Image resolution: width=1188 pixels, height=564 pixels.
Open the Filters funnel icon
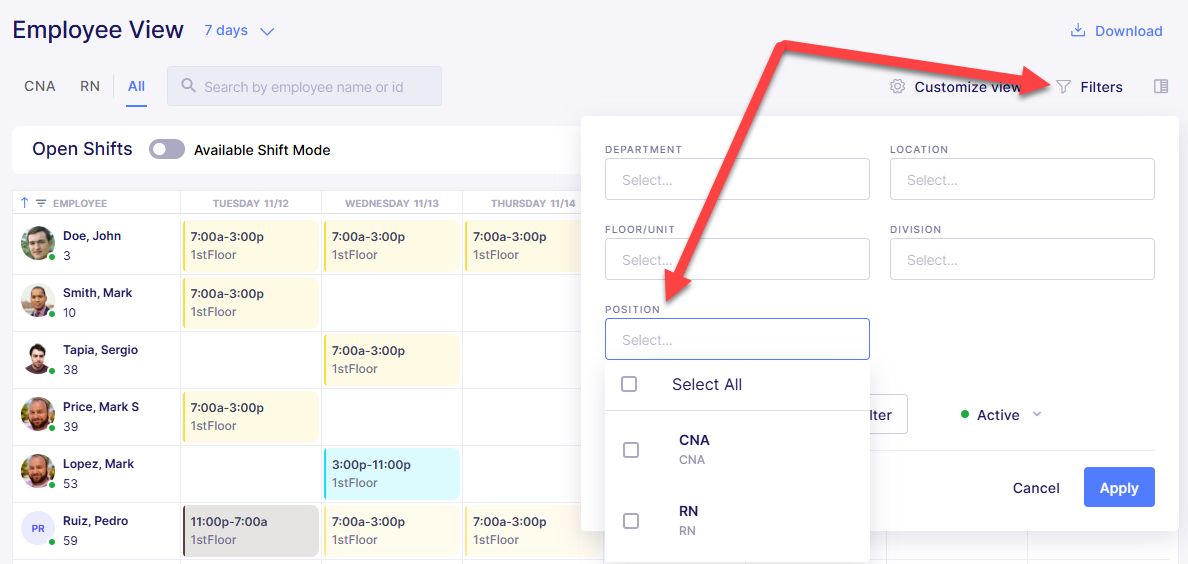click(x=1064, y=87)
